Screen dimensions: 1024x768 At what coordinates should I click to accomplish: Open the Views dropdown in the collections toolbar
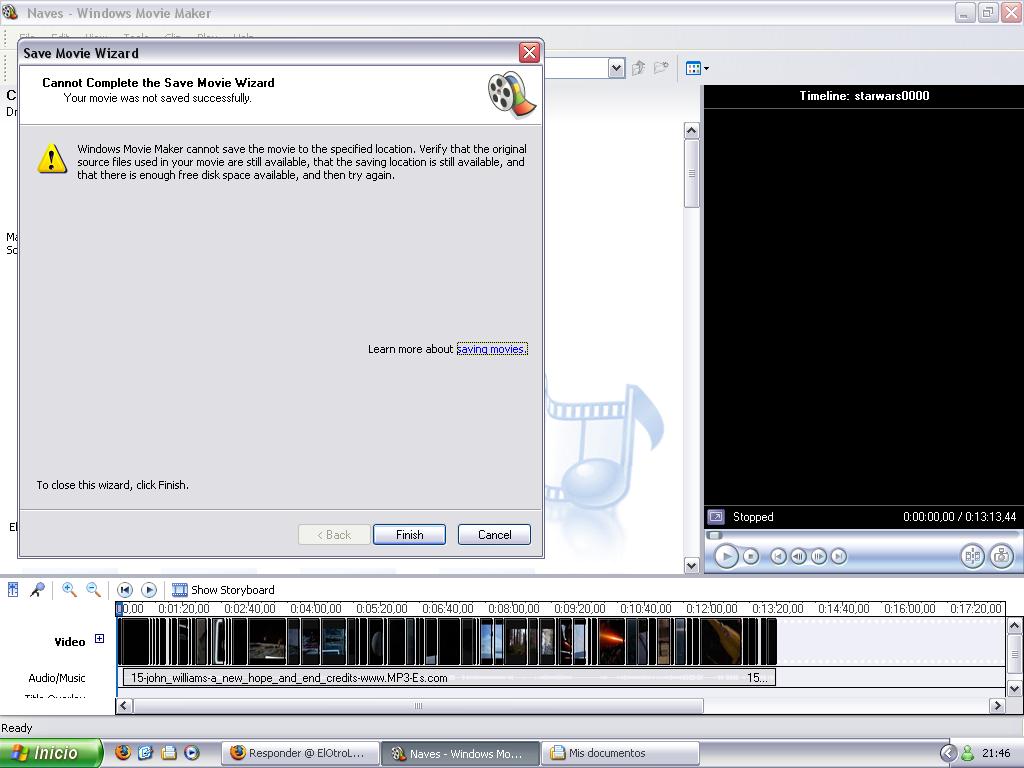tap(697, 68)
